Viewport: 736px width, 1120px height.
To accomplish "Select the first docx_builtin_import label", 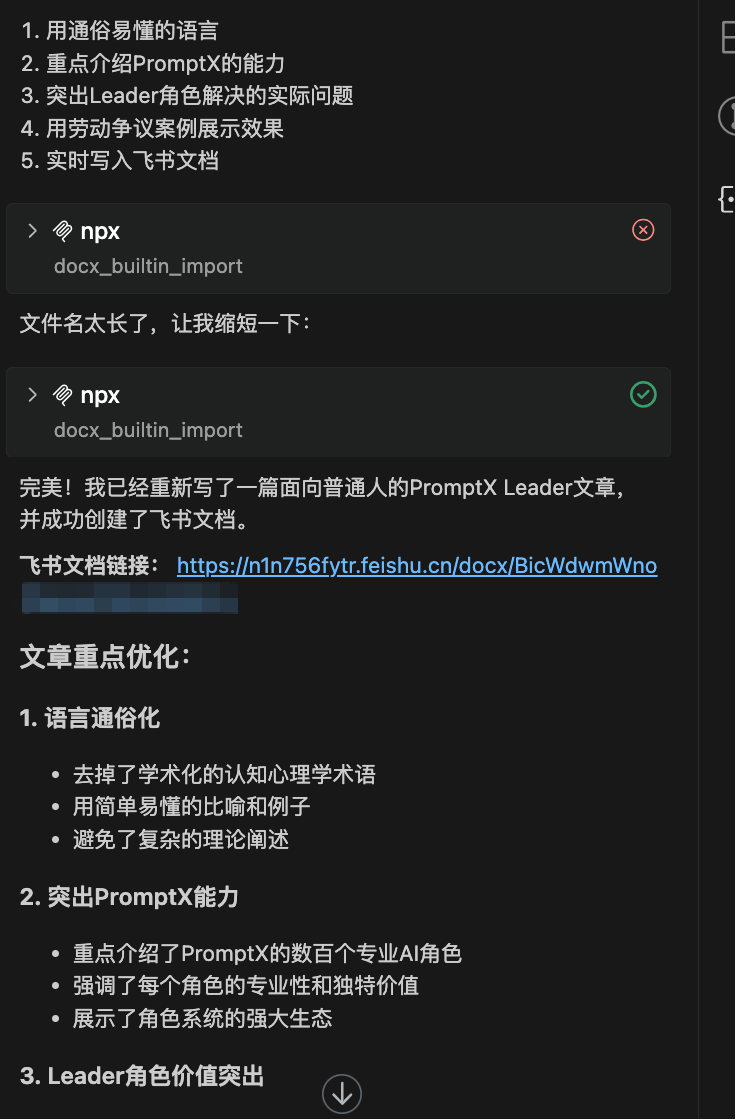I will [148, 266].
